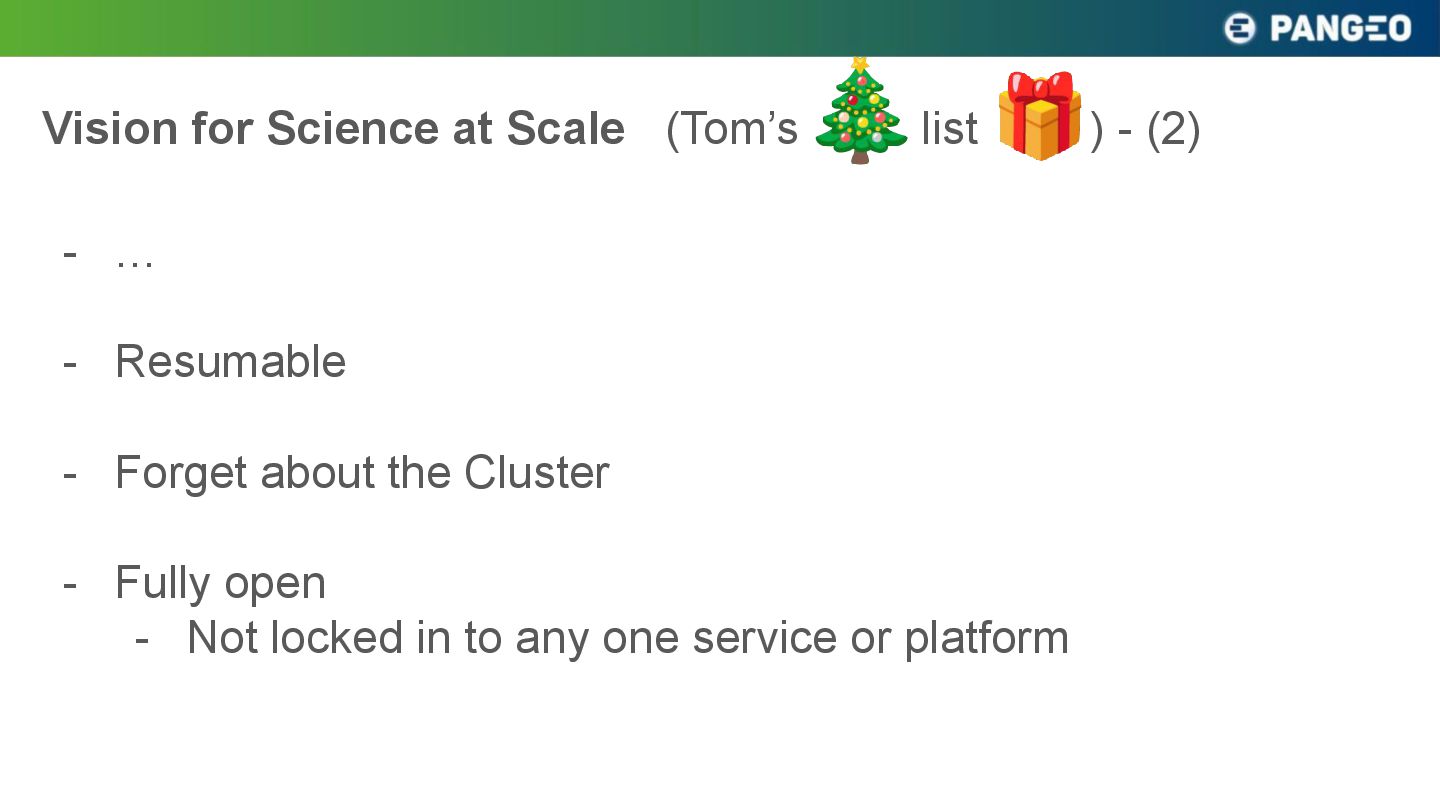Click the wrapped gift box emoji
Viewport: 1440px width, 810px height.
point(1039,116)
